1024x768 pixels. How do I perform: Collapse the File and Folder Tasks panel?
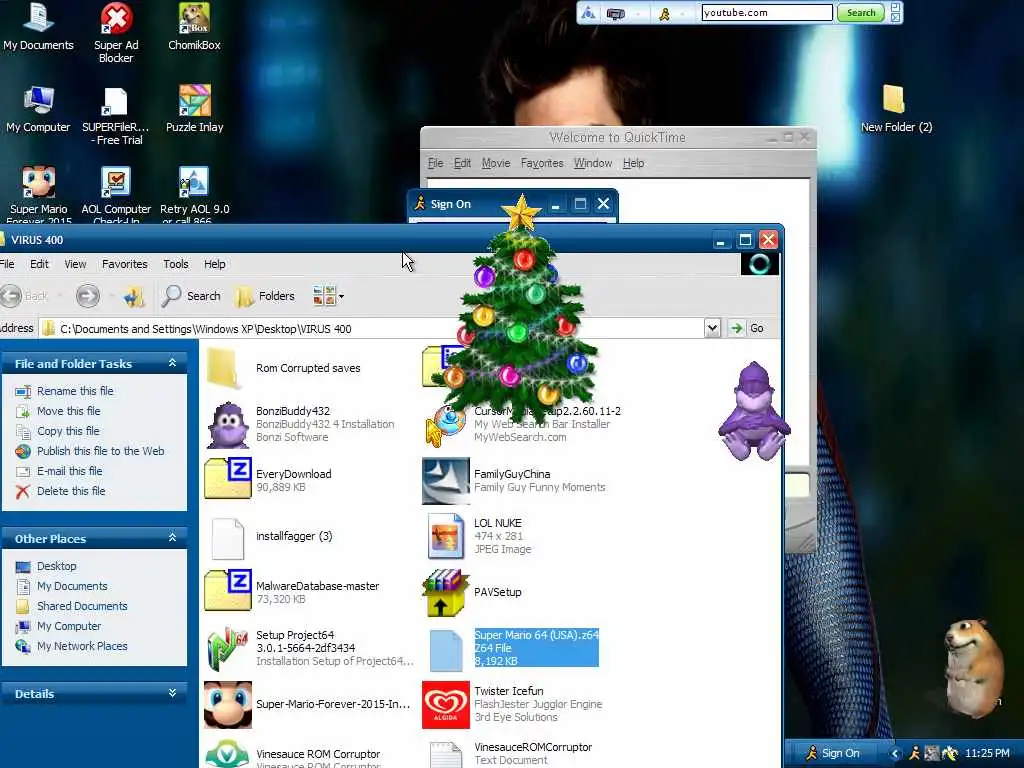coord(172,363)
